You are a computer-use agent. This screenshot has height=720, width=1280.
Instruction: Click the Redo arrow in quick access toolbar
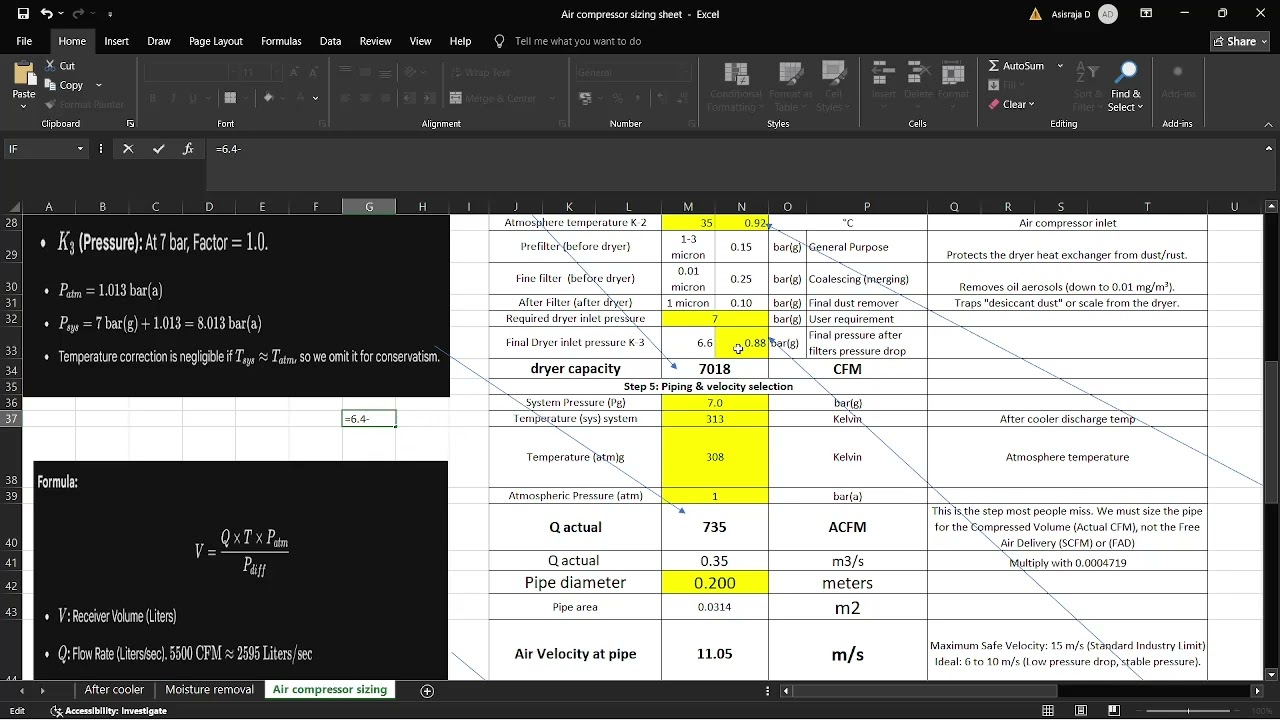(79, 14)
